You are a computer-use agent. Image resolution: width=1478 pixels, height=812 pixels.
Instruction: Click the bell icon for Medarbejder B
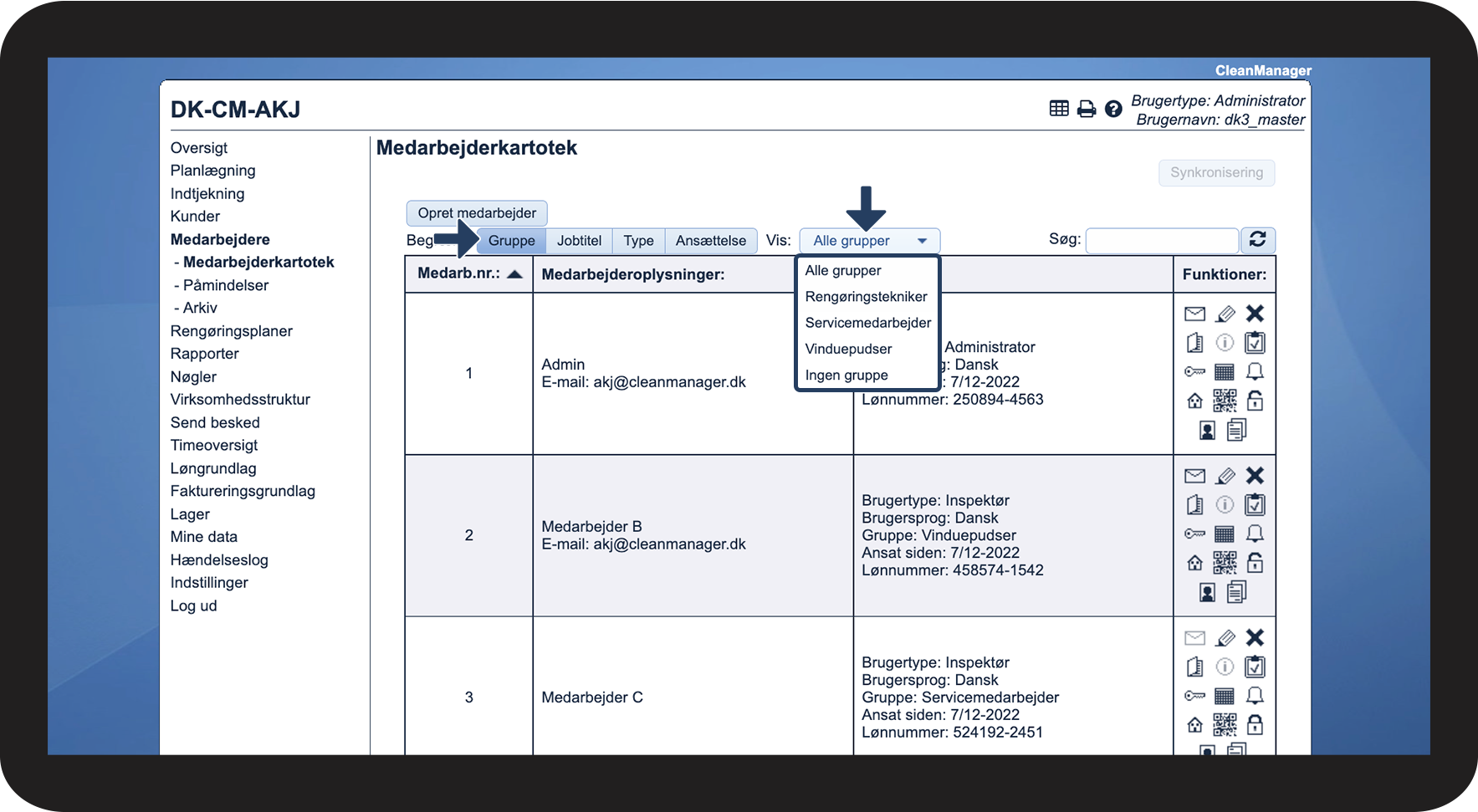pos(1255,534)
